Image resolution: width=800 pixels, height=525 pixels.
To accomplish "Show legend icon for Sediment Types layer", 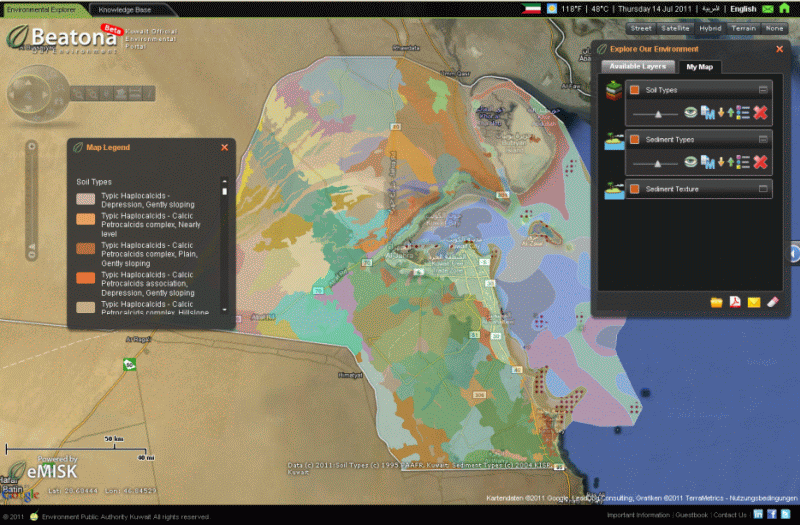I will pos(742,162).
